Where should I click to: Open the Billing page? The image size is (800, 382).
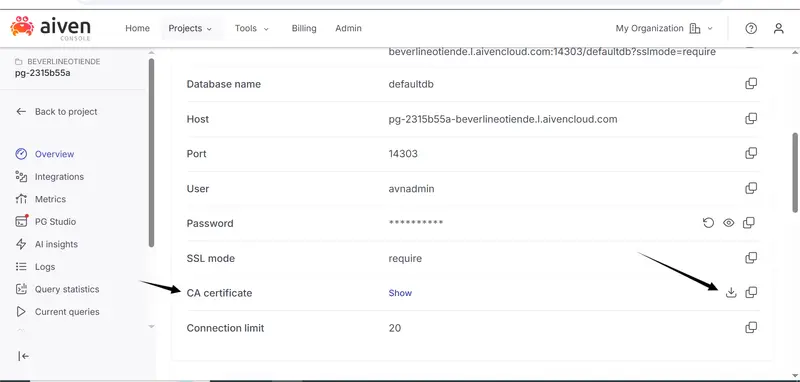pyautogui.click(x=304, y=29)
